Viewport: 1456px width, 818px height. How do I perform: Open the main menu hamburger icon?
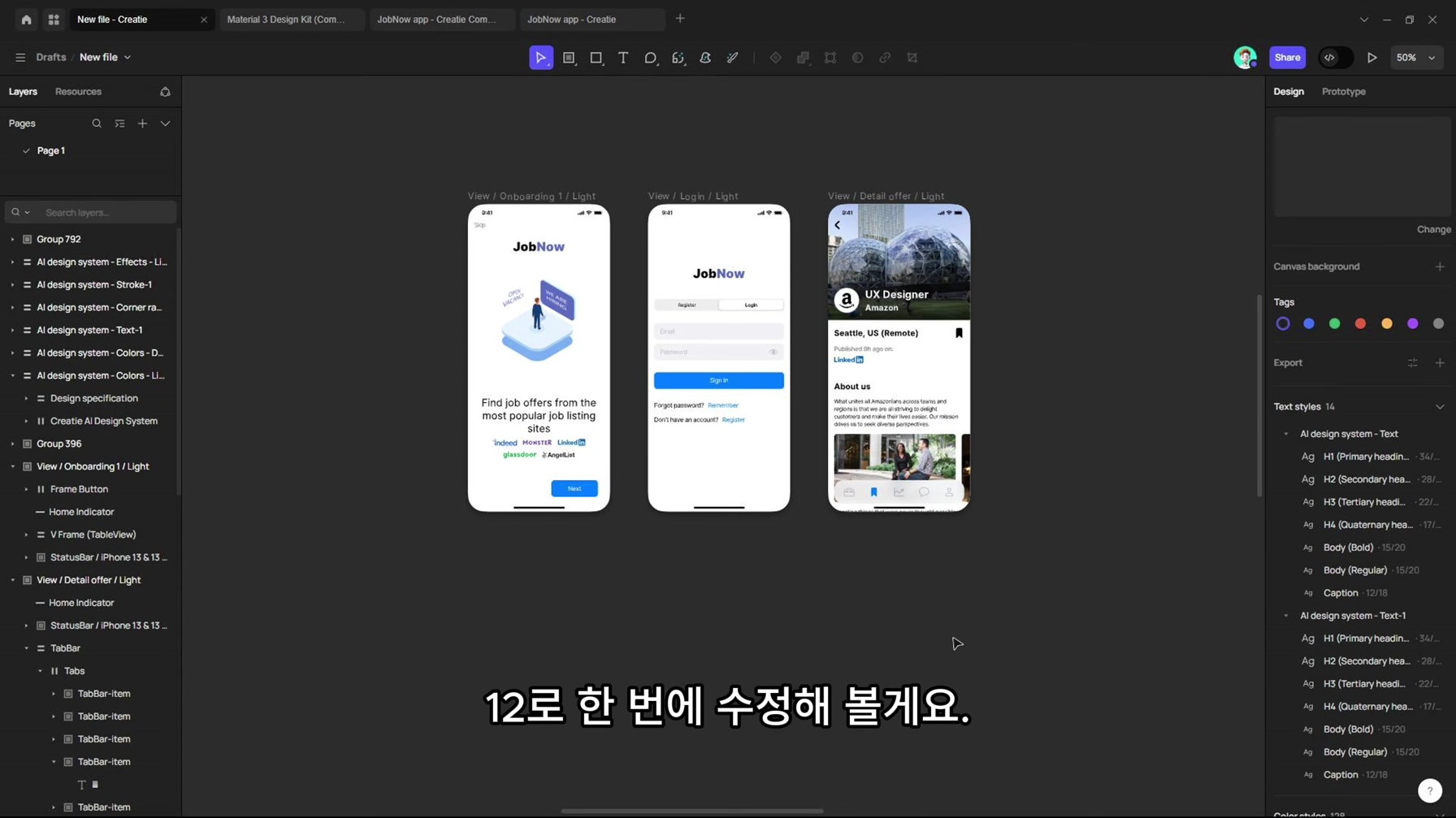(20, 58)
